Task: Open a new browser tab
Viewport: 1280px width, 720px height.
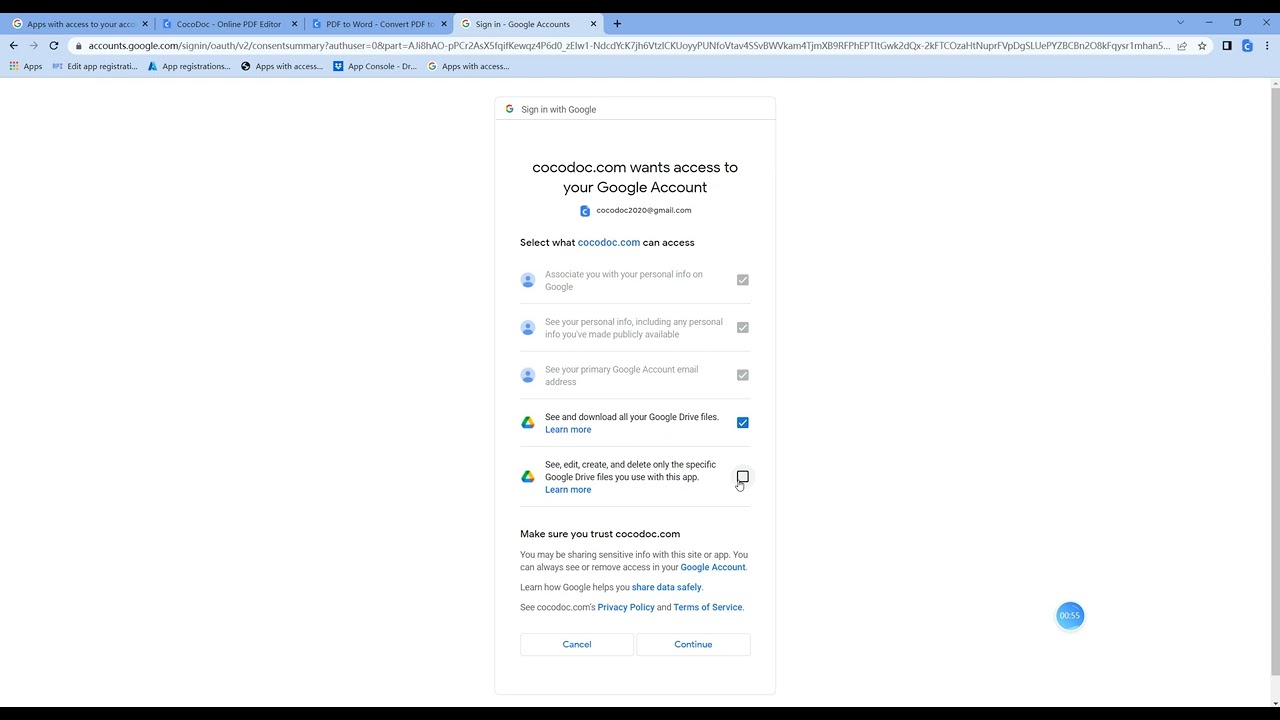Action: [x=617, y=23]
